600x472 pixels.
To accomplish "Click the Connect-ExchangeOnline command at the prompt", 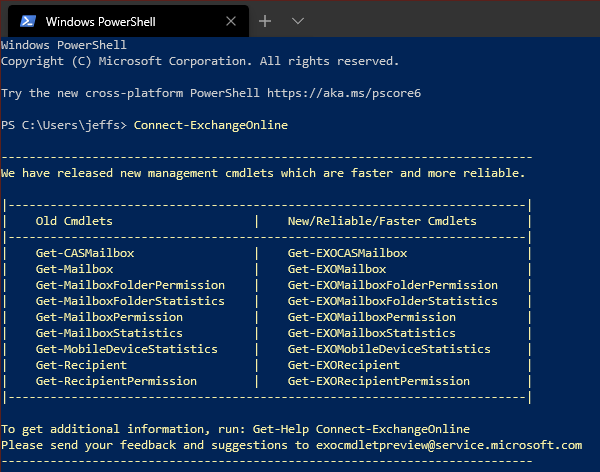I will [x=210, y=125].
